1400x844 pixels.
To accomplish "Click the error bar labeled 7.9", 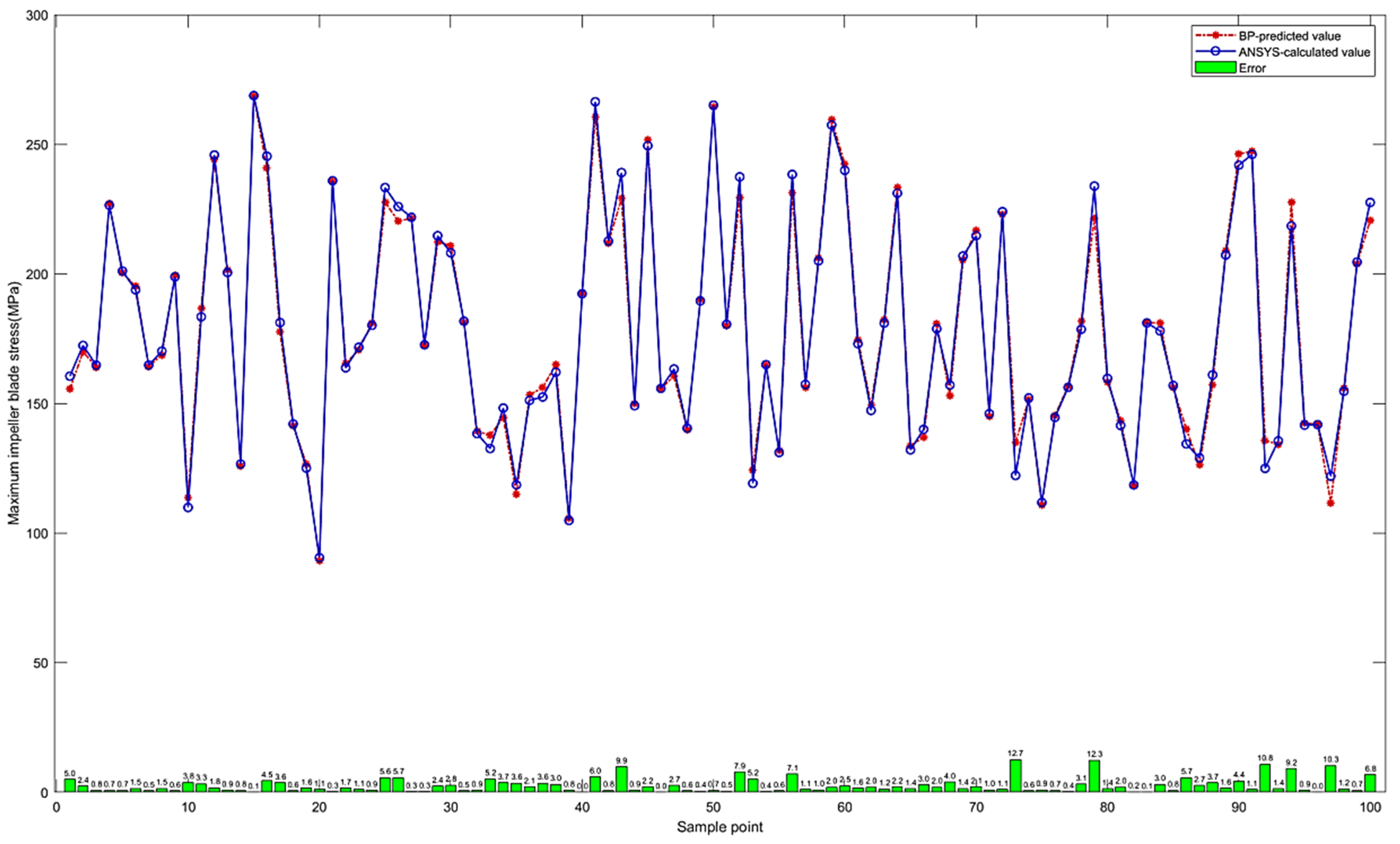I will (x=740, y=781).
